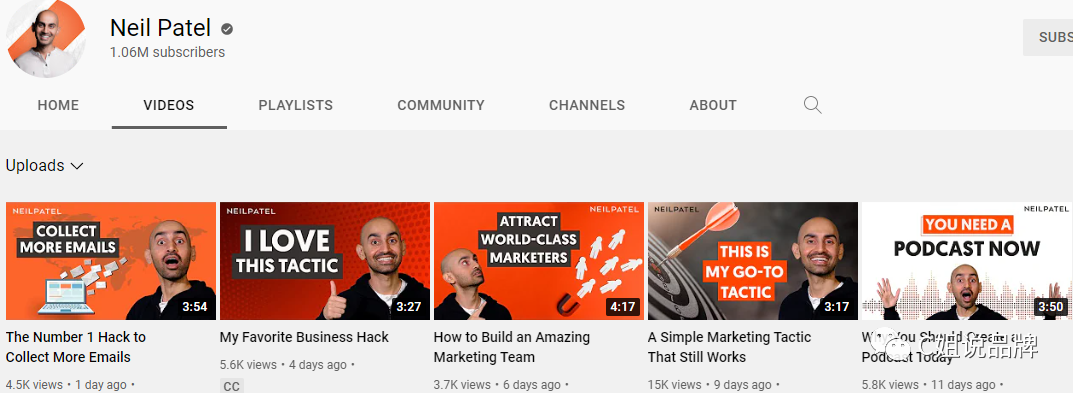1073x393 pixels.
Task: Open the You Need a Podcast Now thumbnail
Action: point(967,261)
